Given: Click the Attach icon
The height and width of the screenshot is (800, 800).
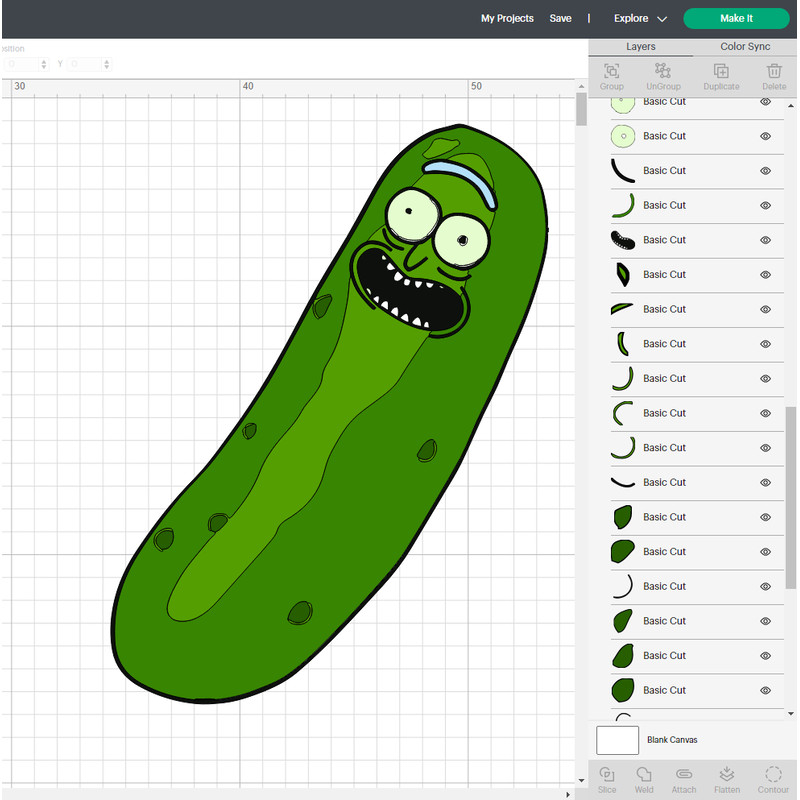Looking at the screenshot, I should coord(684,780).
